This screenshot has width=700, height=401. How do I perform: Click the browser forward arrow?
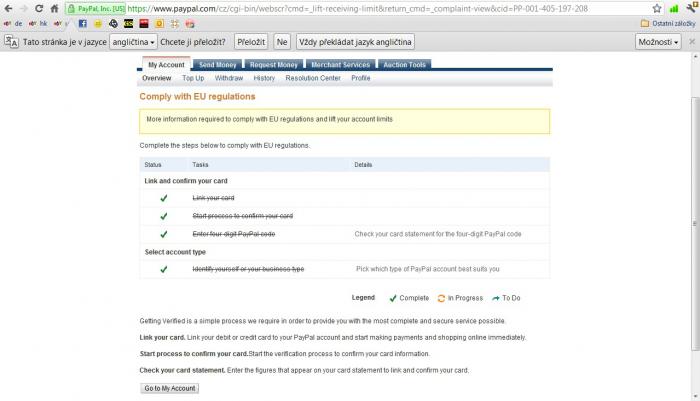point(24,8)
